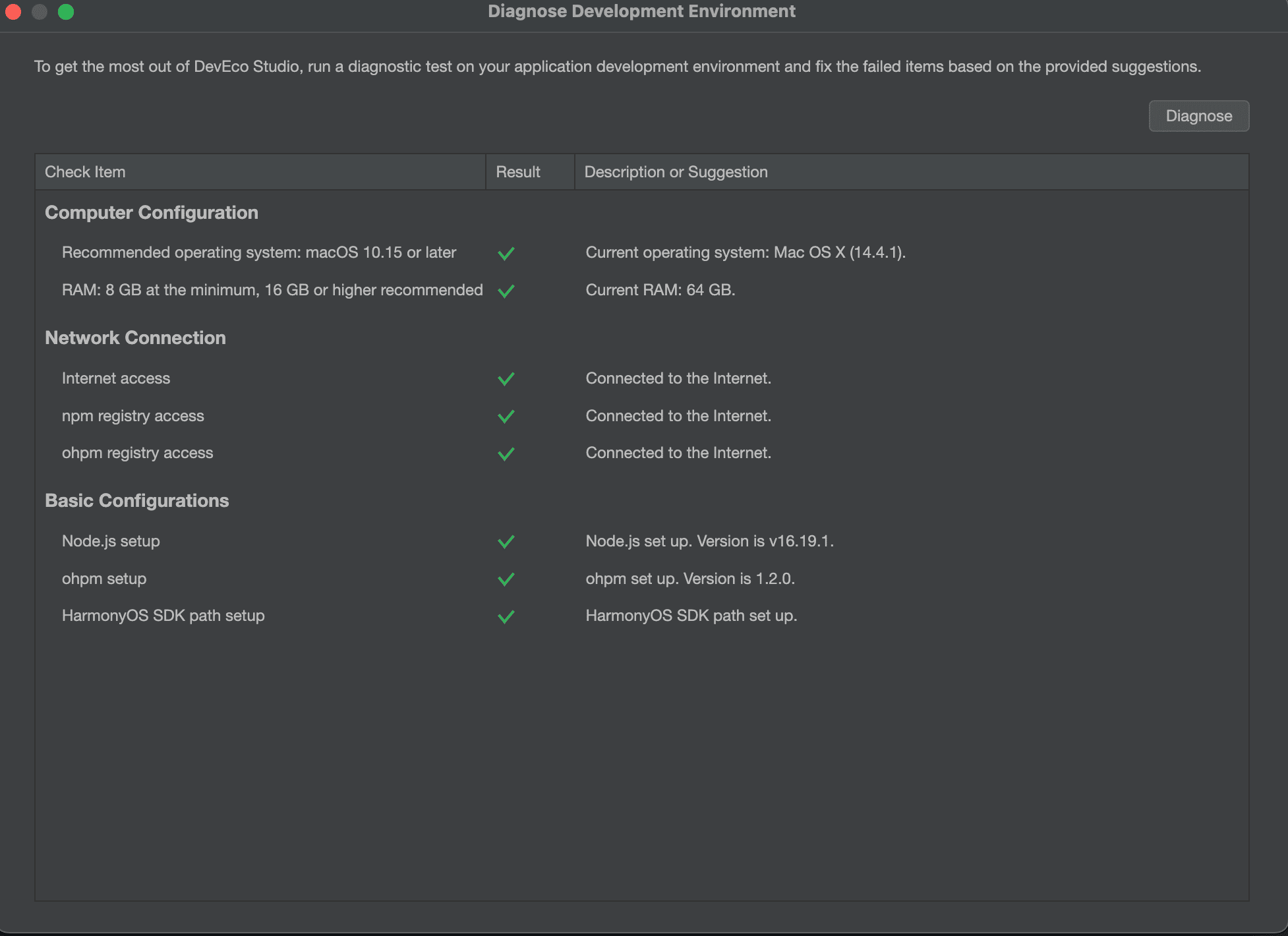
Task: Click the 'Diagnose Development Environment' window title
Action: 642,11
